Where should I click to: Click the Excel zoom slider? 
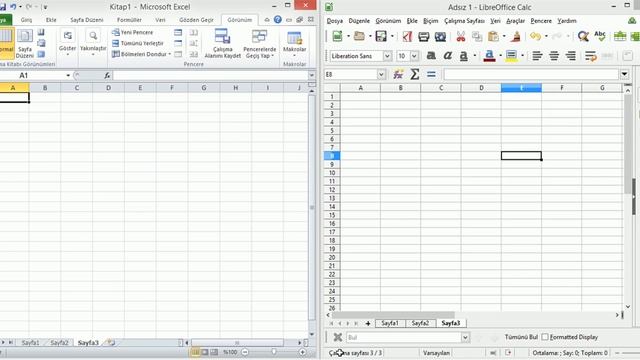coord(274,352)
